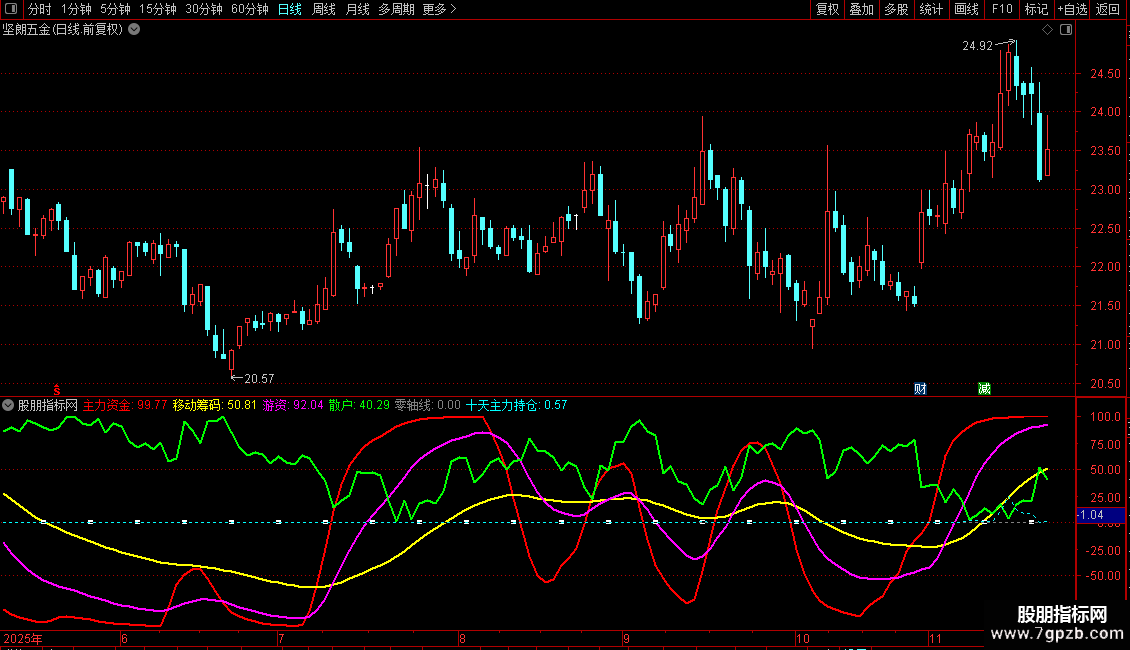Click the red event marker at chart bottom-left

click(x=57, y=388)
